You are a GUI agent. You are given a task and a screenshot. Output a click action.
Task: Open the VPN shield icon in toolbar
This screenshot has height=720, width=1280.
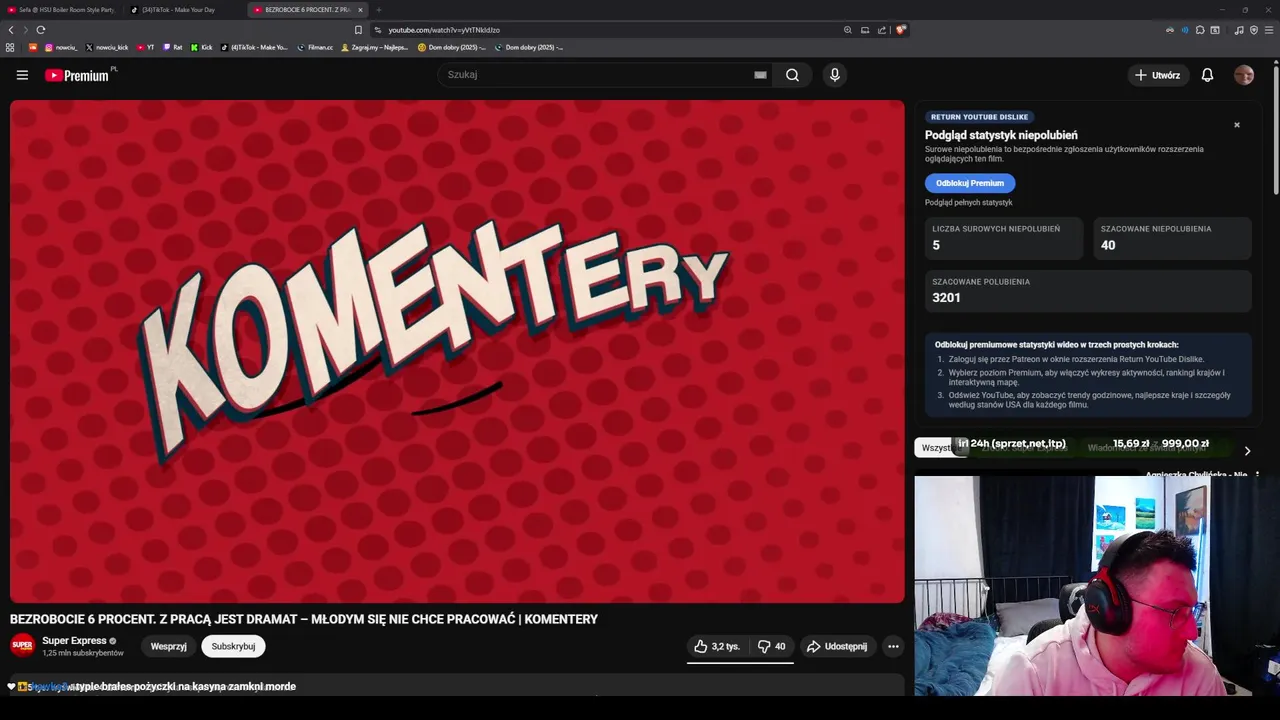1254,30
